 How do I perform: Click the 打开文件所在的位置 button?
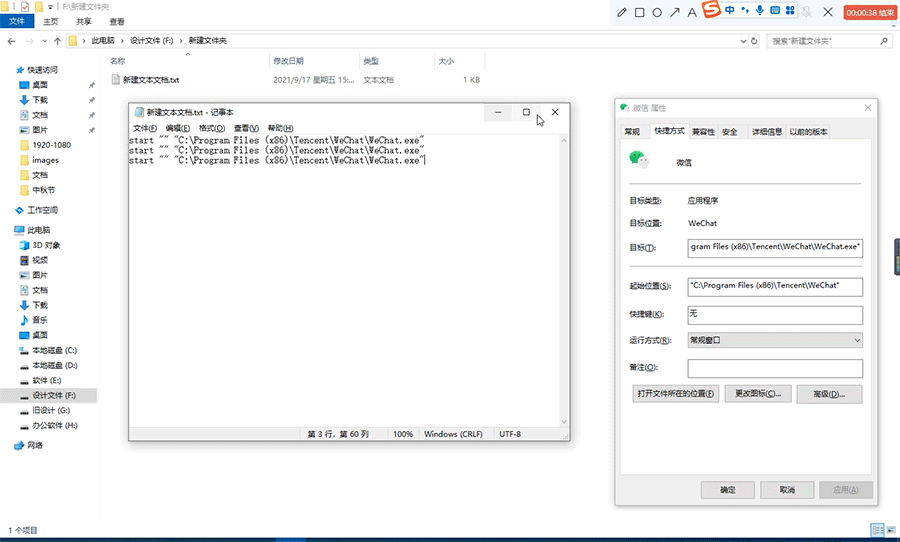pos(676,394)
